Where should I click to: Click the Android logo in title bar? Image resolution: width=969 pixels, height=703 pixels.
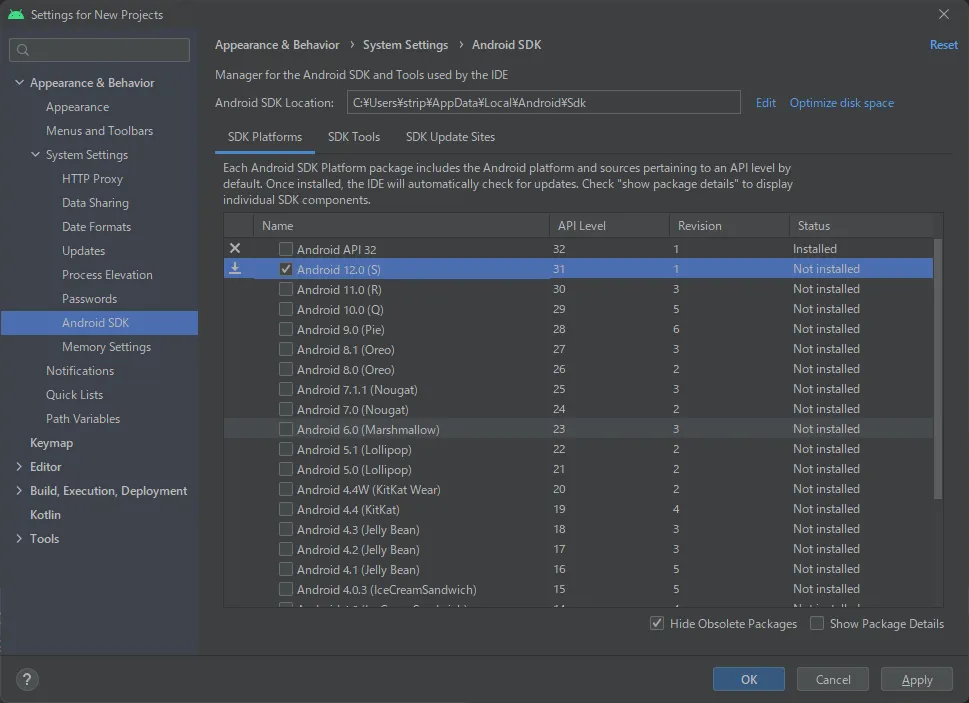click(x=15, y=15)
